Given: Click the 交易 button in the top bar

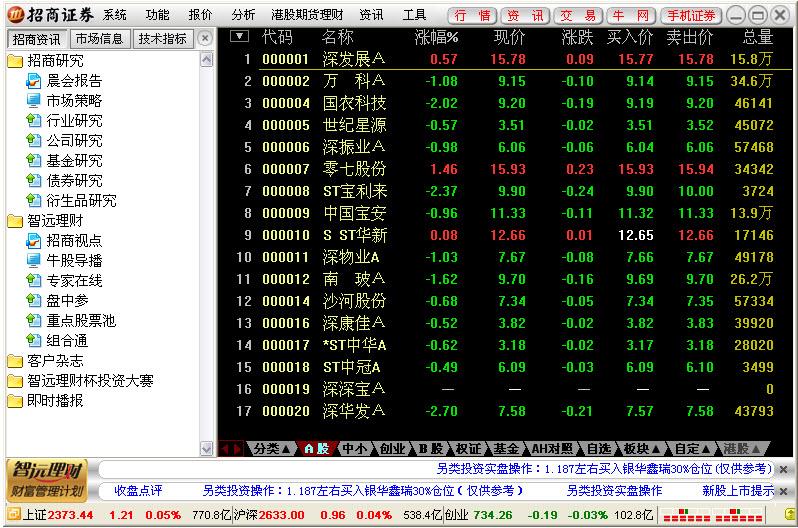Looking at the screenshot, I should pyautogui.click(x=579, y=15).
